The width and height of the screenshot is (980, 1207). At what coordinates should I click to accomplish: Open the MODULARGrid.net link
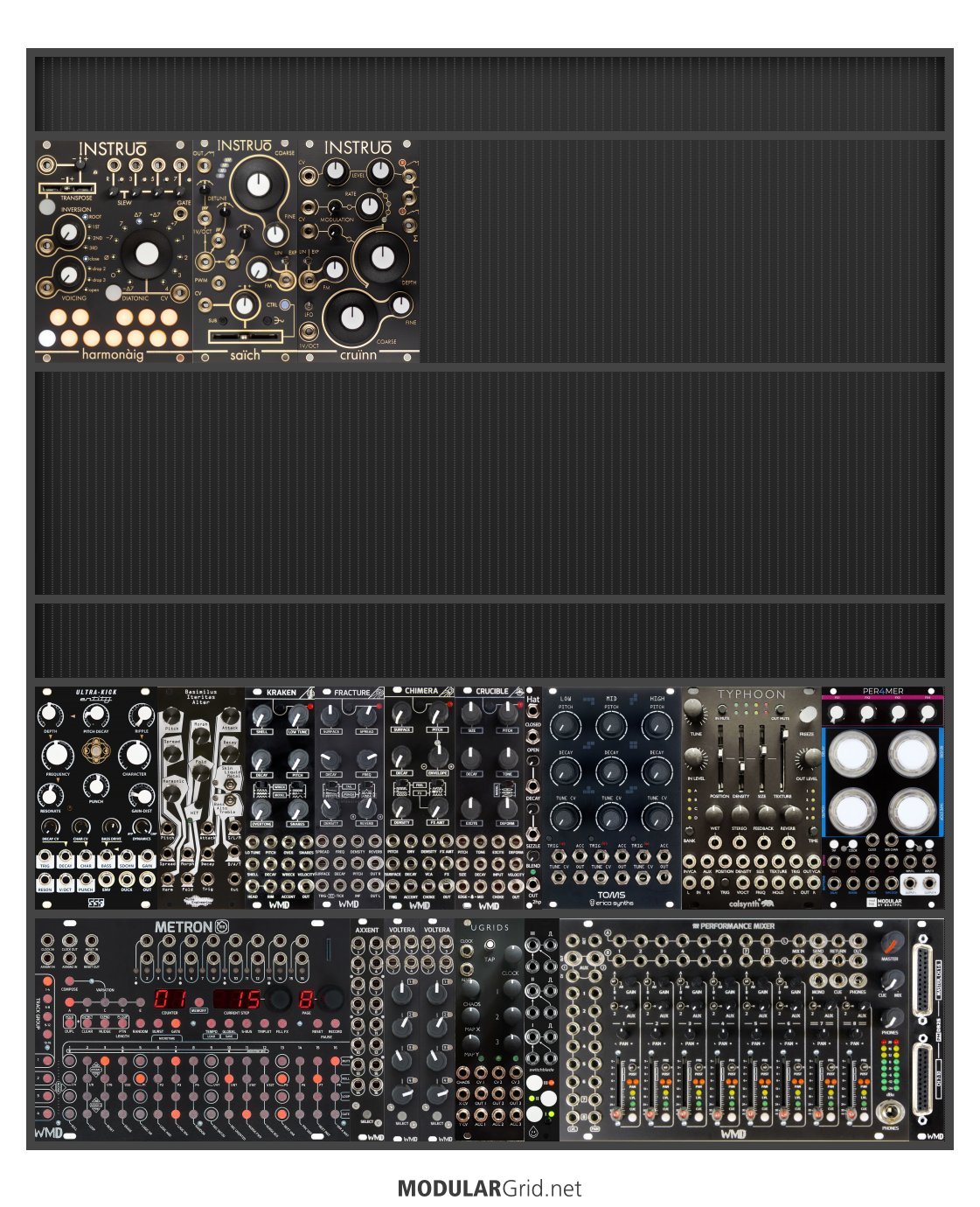click(x=490, y=1189)
